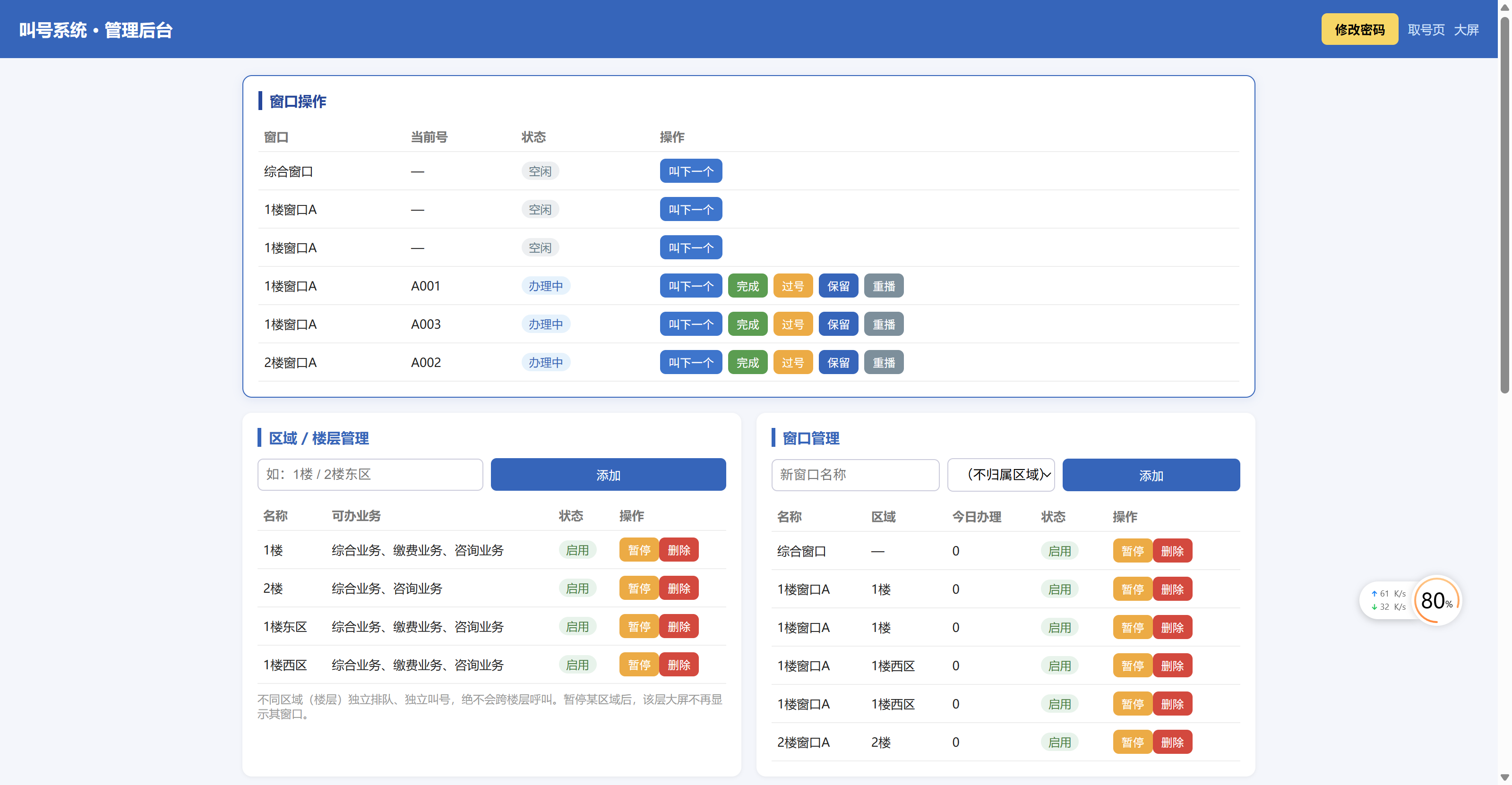Skip ticket A003 with 过号

(x=792, y=324)
